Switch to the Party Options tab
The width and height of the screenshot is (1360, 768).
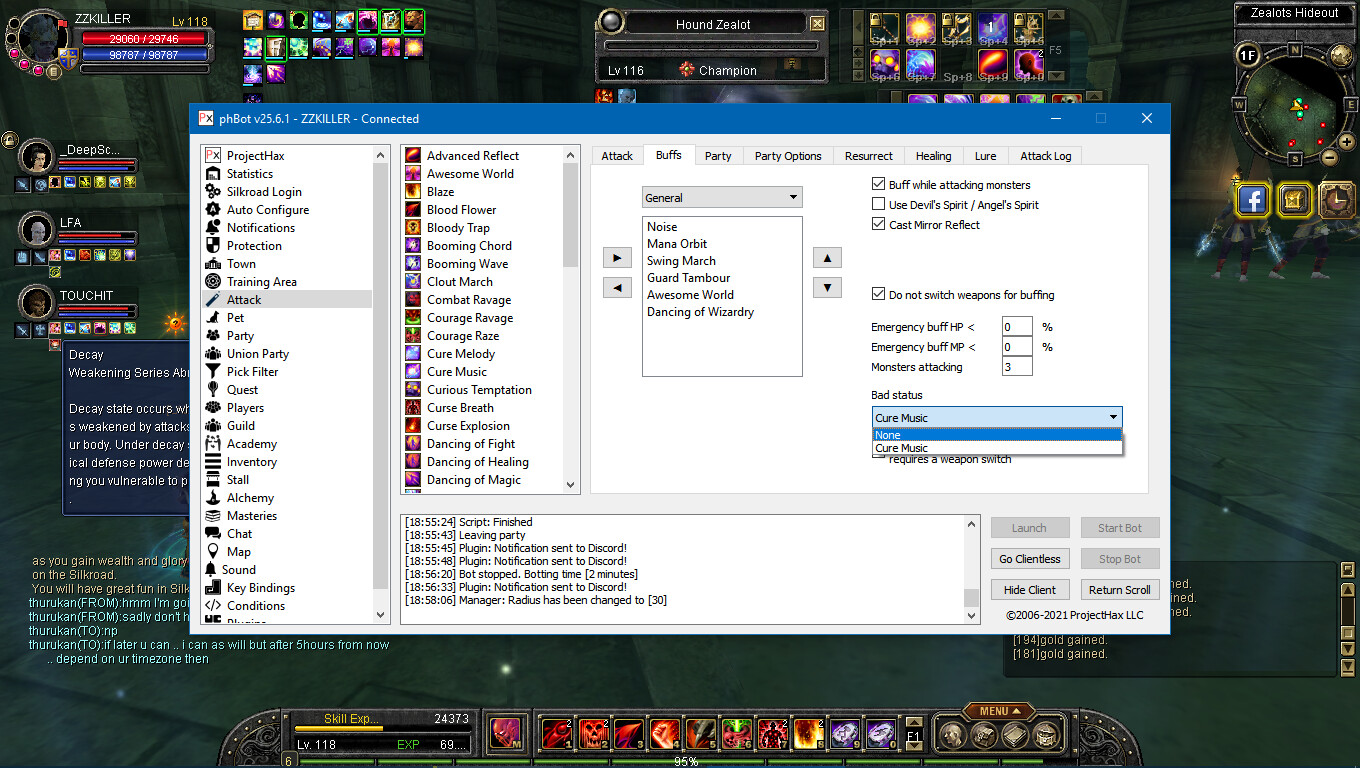[x=787, y=156]
